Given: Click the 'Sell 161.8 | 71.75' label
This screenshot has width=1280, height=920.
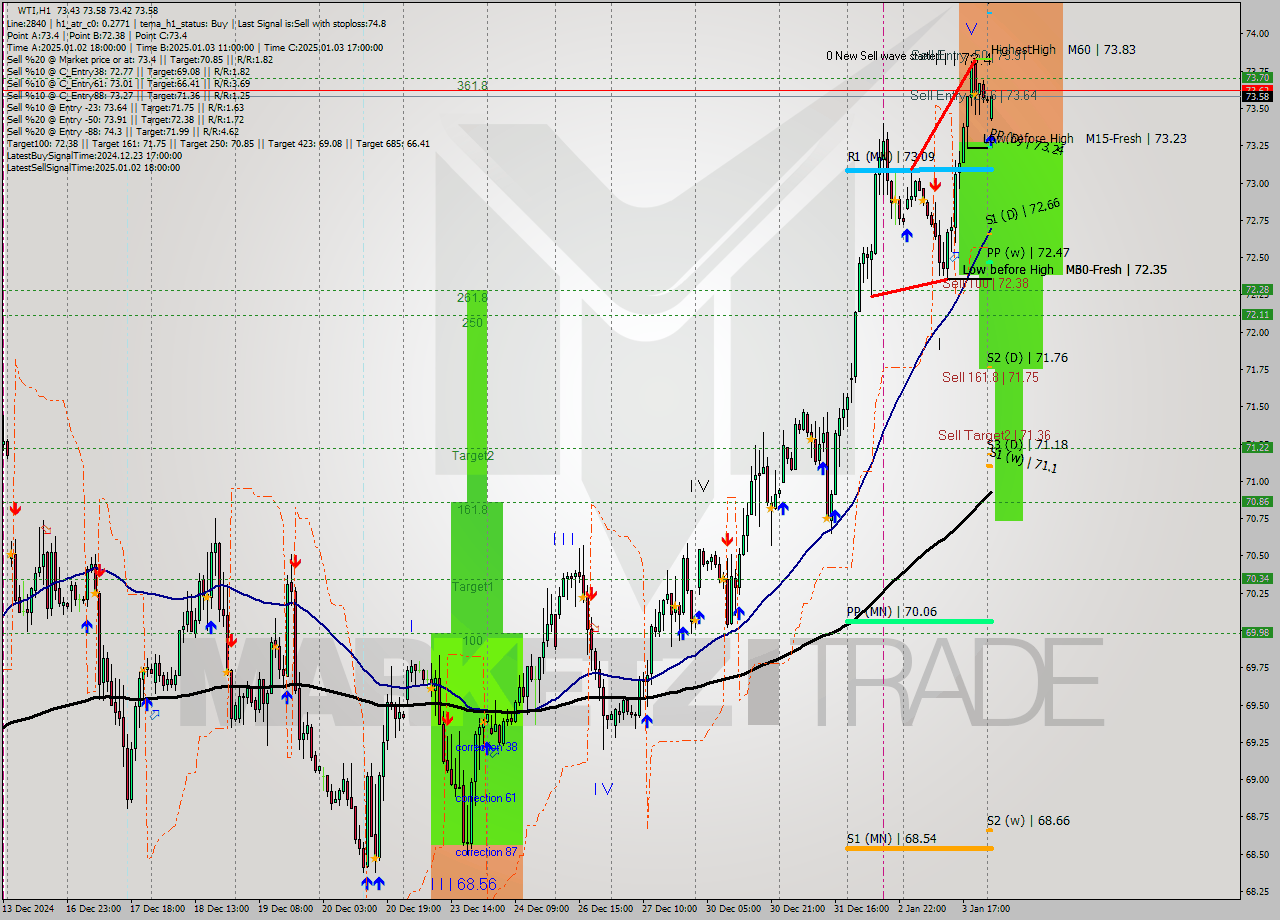Looking at the screenshot, I should (x=990, y=377).
